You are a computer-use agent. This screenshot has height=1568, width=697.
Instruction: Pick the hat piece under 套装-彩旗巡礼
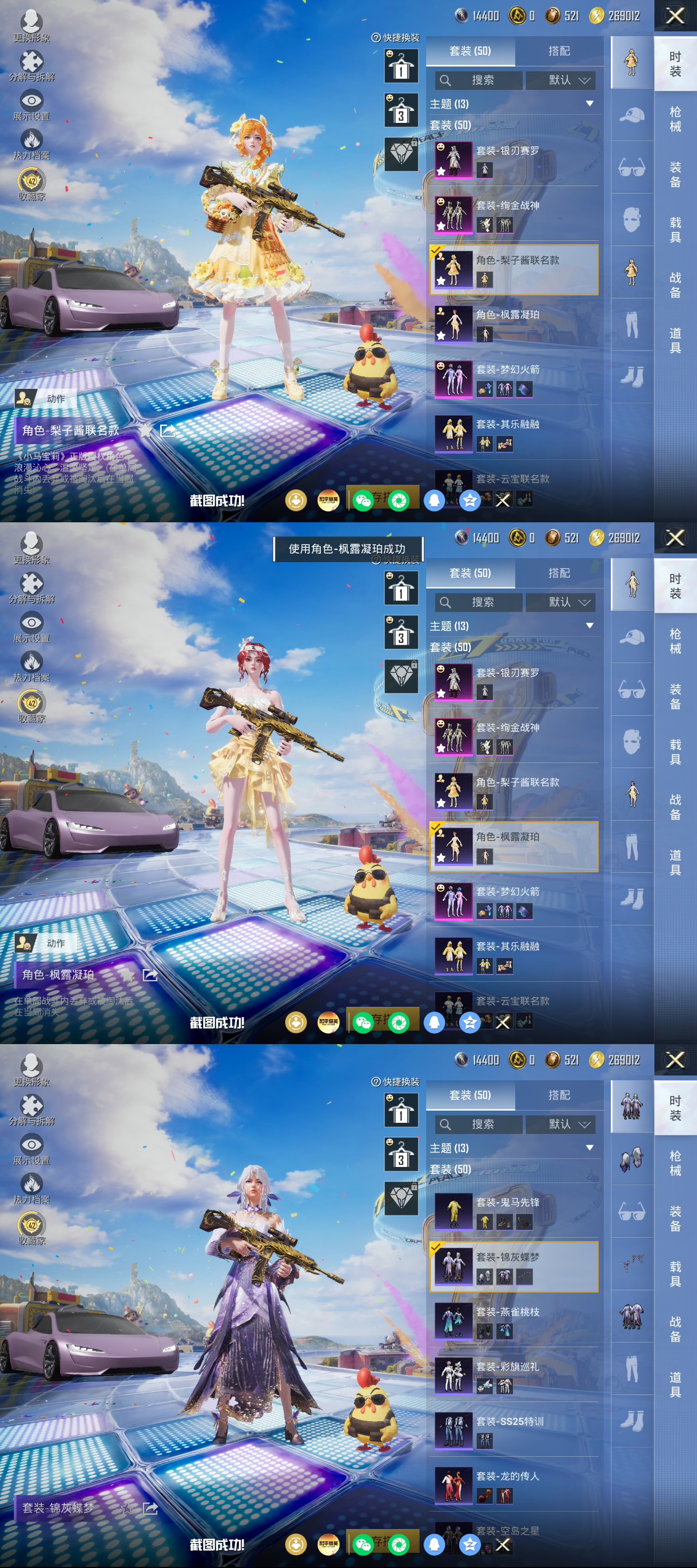coord(485,1386)
